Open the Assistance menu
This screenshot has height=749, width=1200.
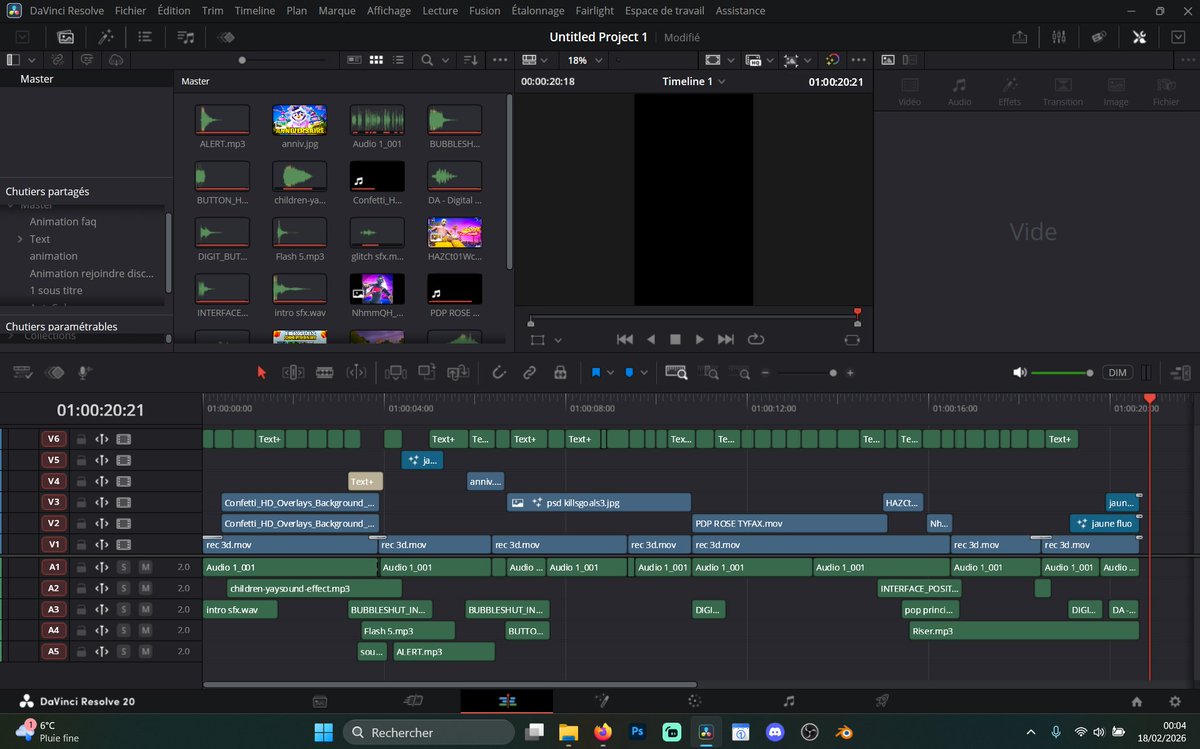click(x=740, y=11)
